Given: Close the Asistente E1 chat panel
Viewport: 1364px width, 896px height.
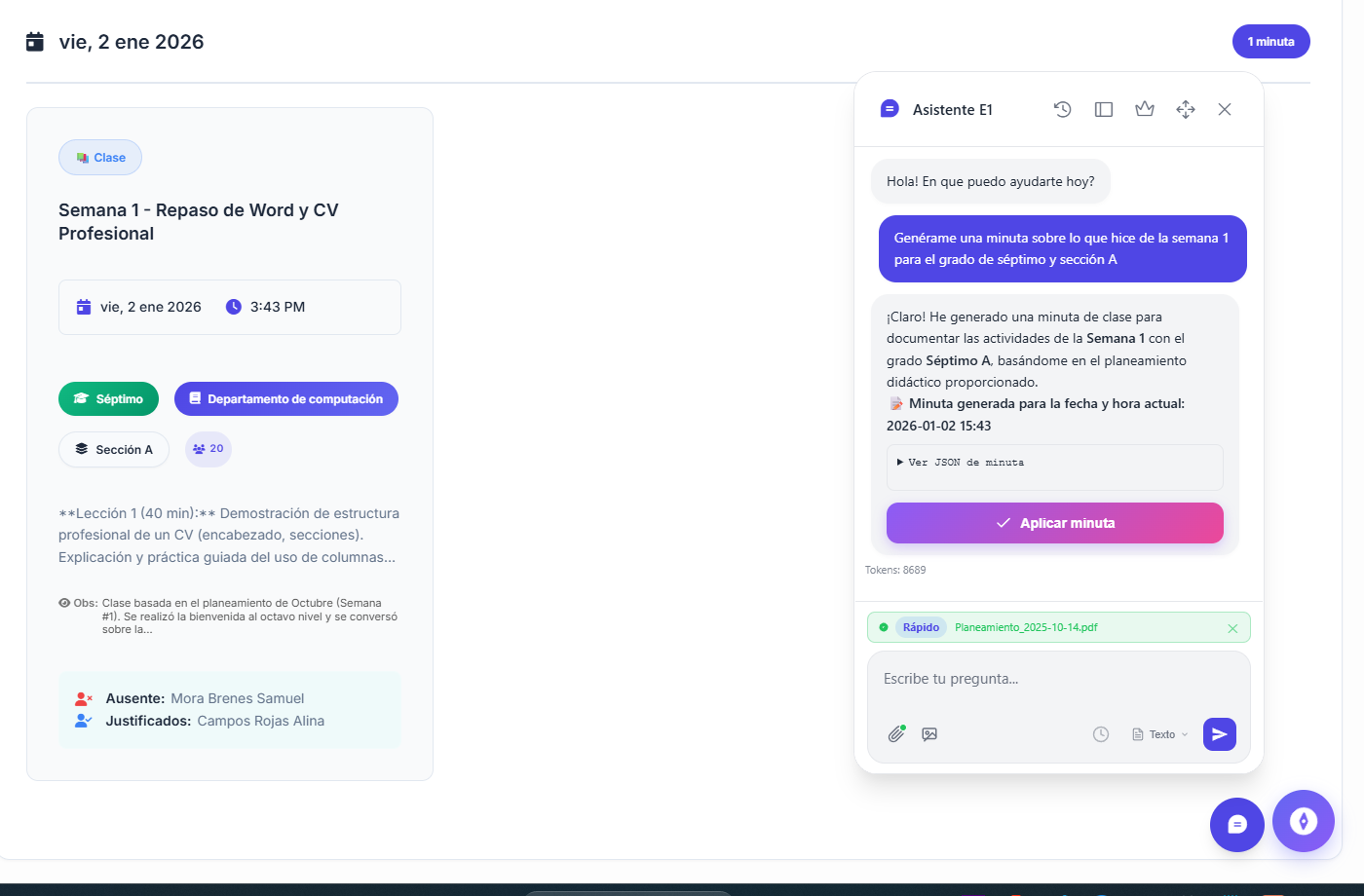Looking at the screenshot, I should [1225, 109].
